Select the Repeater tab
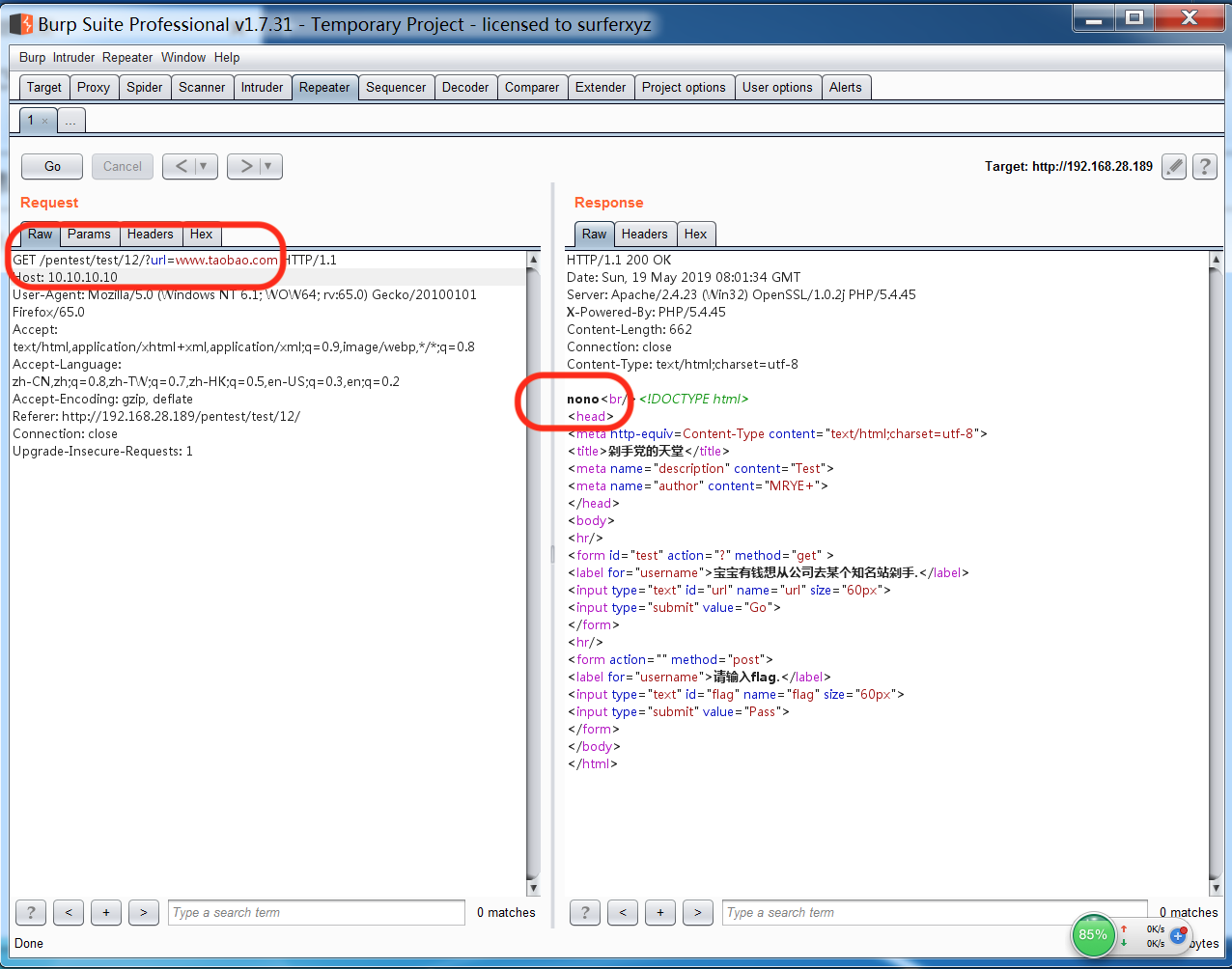 [324, 87]
